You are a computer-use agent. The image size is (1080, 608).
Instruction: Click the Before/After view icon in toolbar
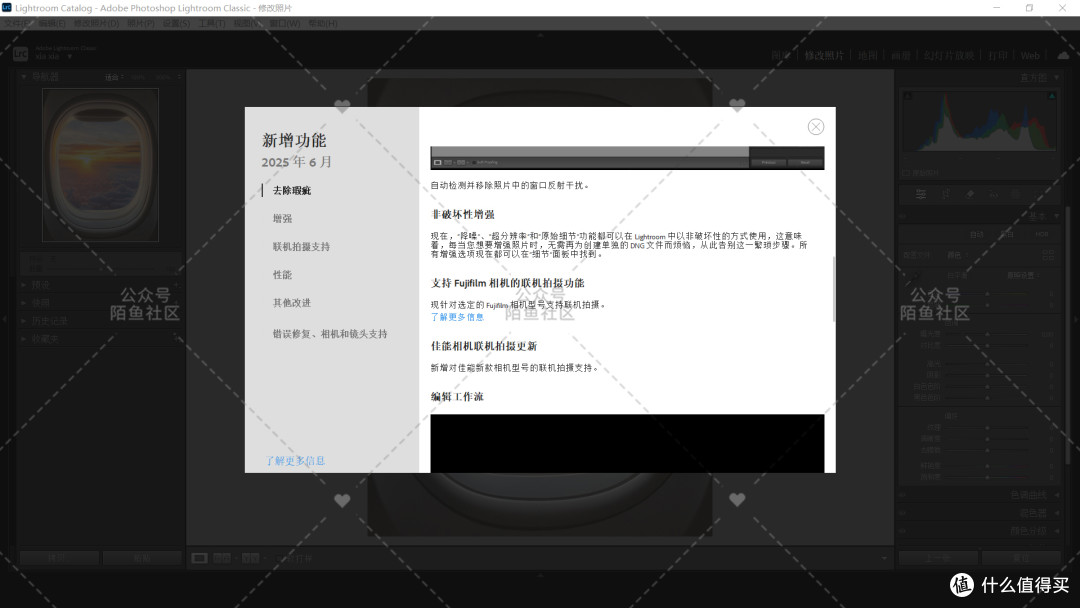tap(250, 558)
